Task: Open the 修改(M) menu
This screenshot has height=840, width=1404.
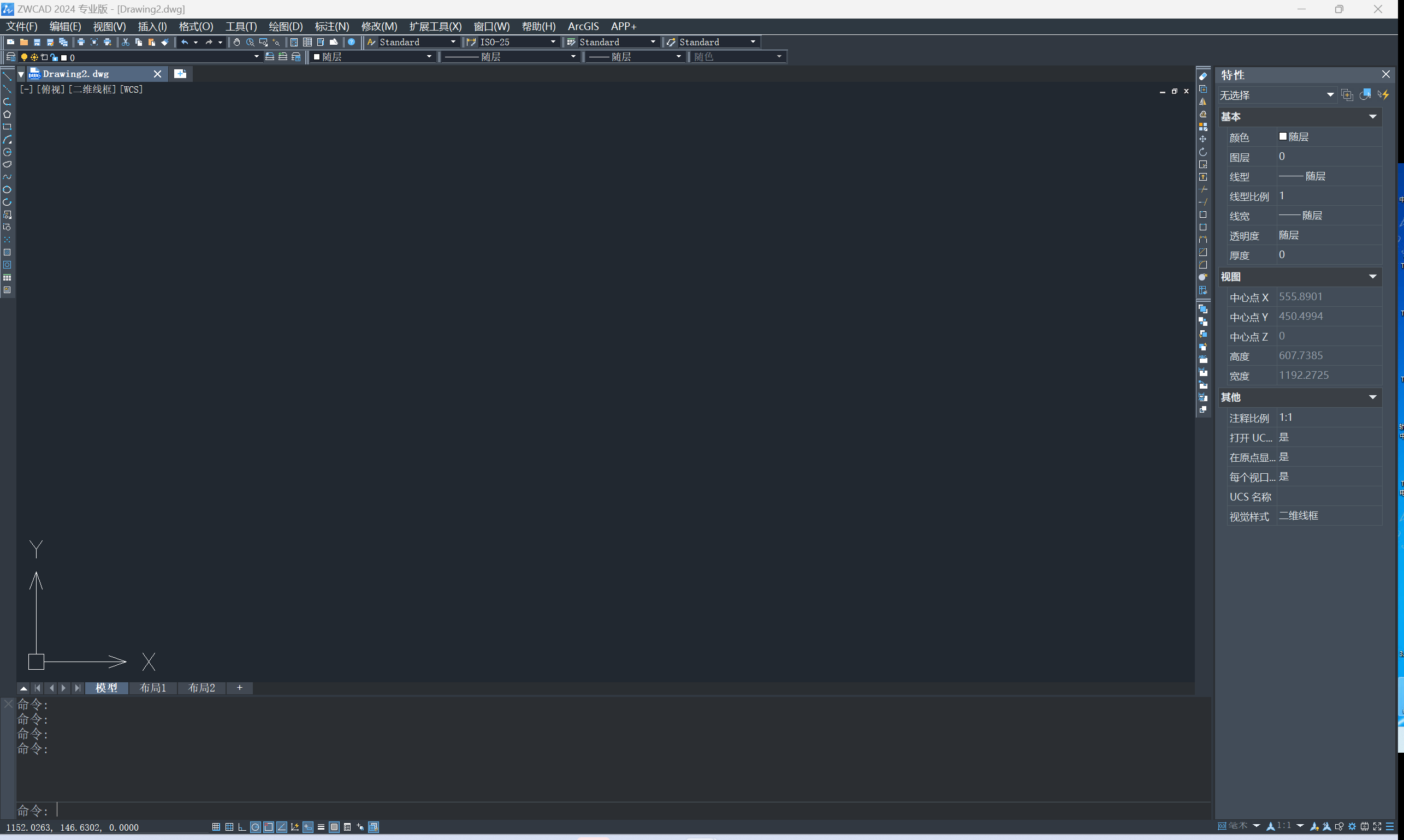Action: point(379,26)
